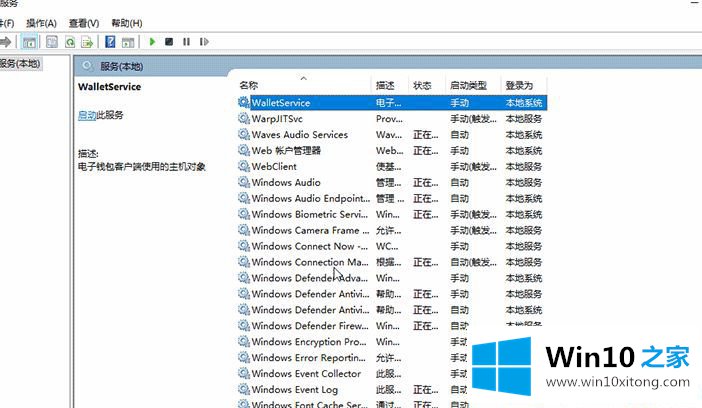Image resolution: width=702 pixels, height=408 pixels.
Task: Click the 启动 link to start service
Action: pyautogui.click(x=87, y=115)
